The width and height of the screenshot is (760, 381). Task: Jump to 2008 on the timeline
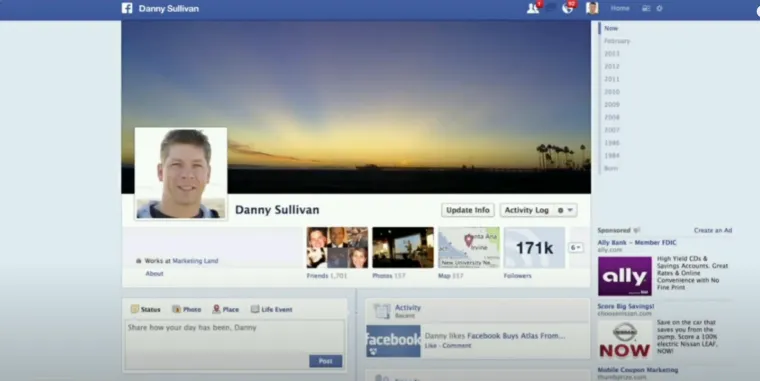[612, 117]
